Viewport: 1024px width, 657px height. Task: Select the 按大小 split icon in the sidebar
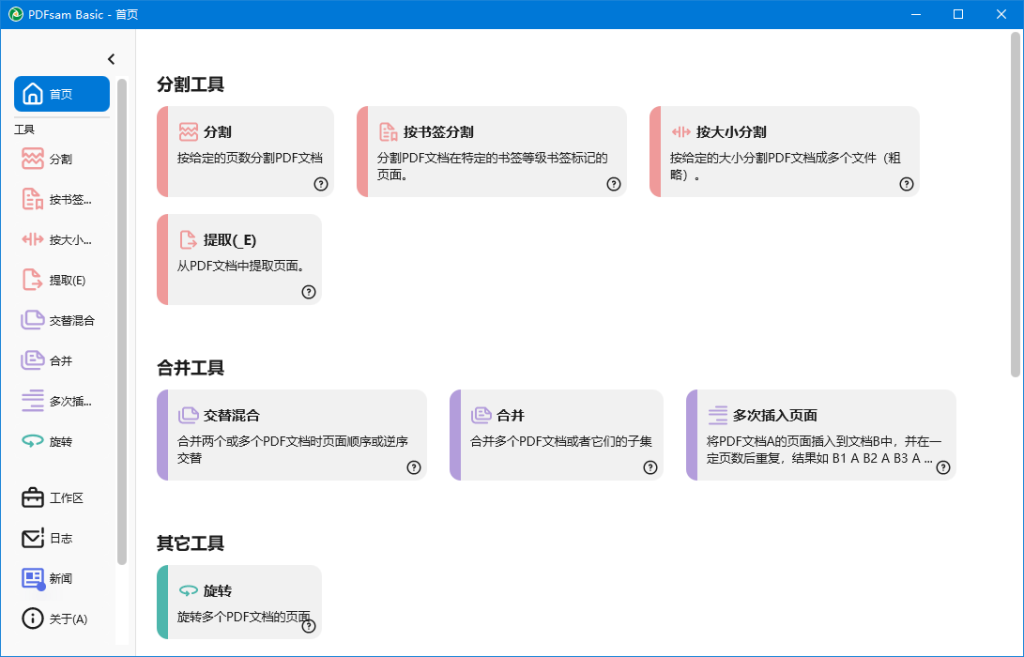pyautogui.click(x=32, y=240)
